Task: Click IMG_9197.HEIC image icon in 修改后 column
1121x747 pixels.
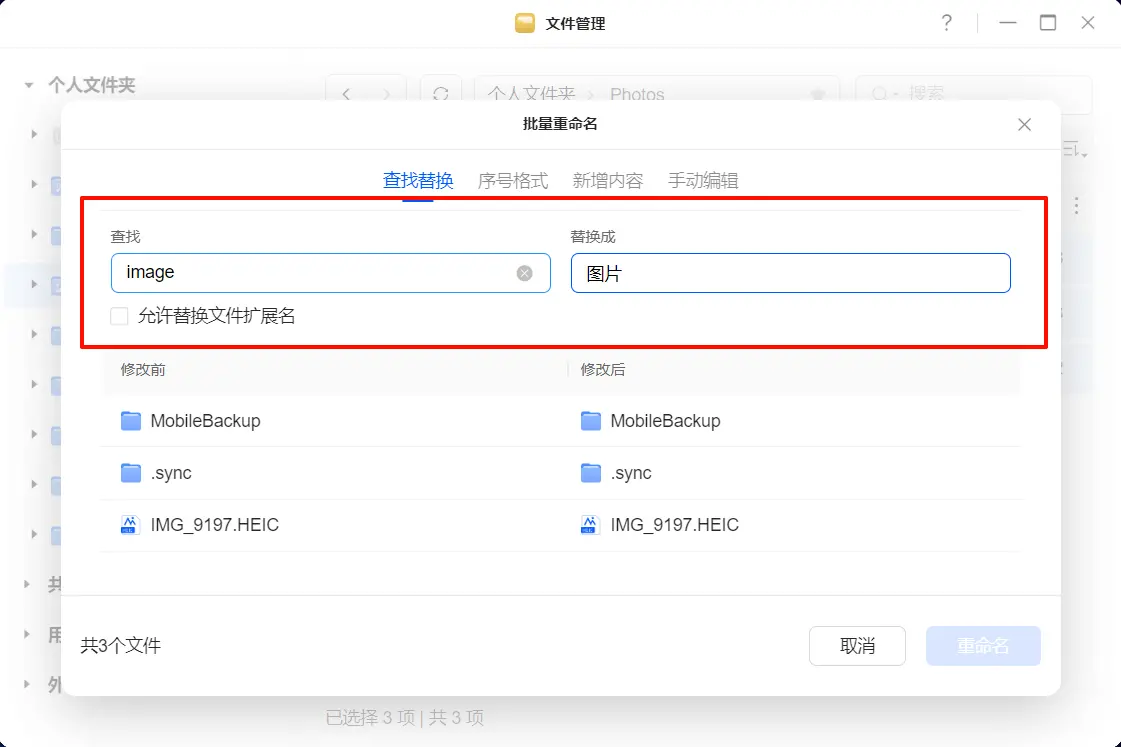Action: click(590, 525)
